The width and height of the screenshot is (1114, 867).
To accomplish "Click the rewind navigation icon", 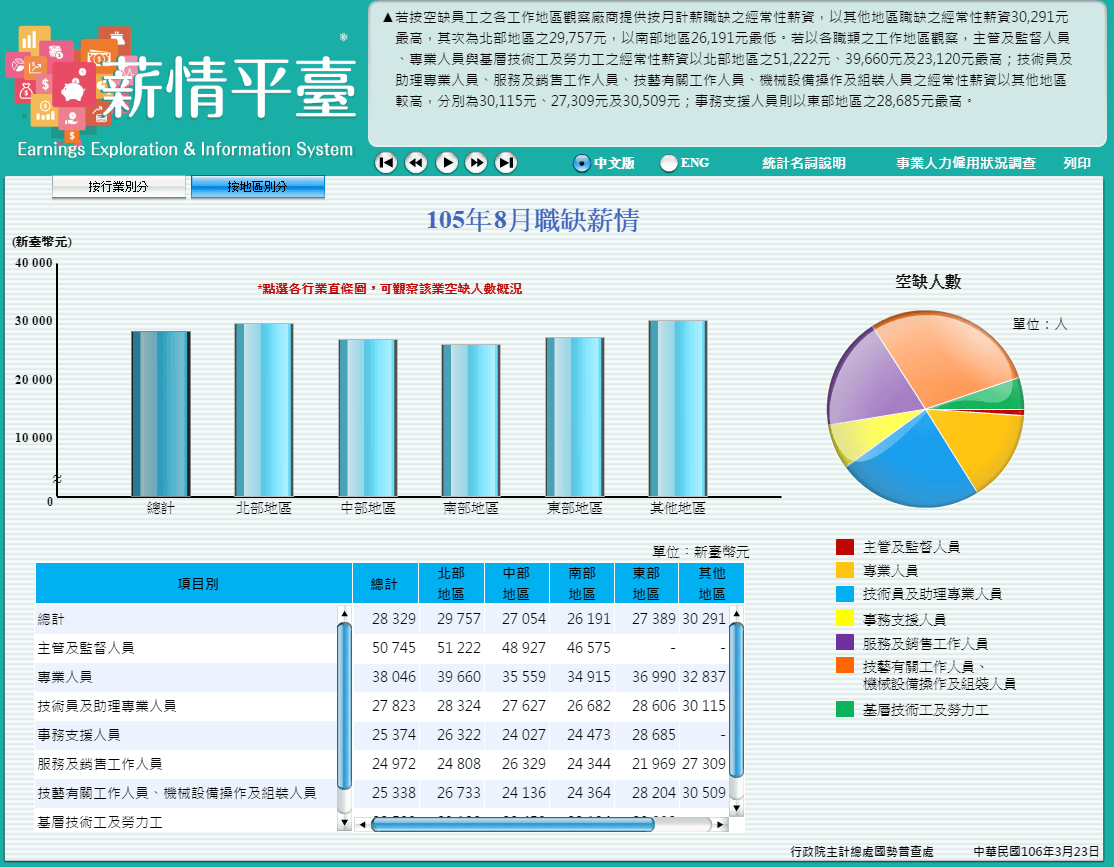I will tap(416, 162).
